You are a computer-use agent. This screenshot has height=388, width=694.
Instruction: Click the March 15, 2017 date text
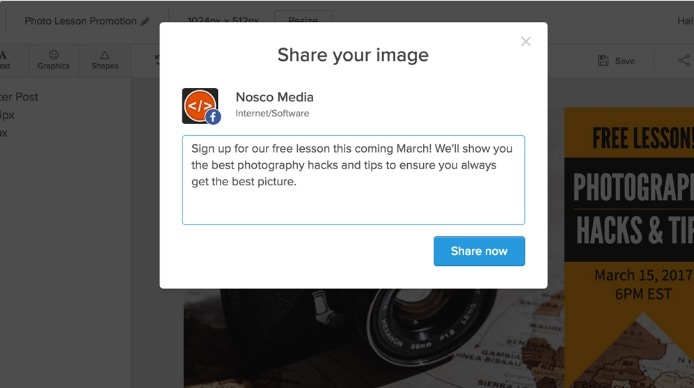click(644, 275)
